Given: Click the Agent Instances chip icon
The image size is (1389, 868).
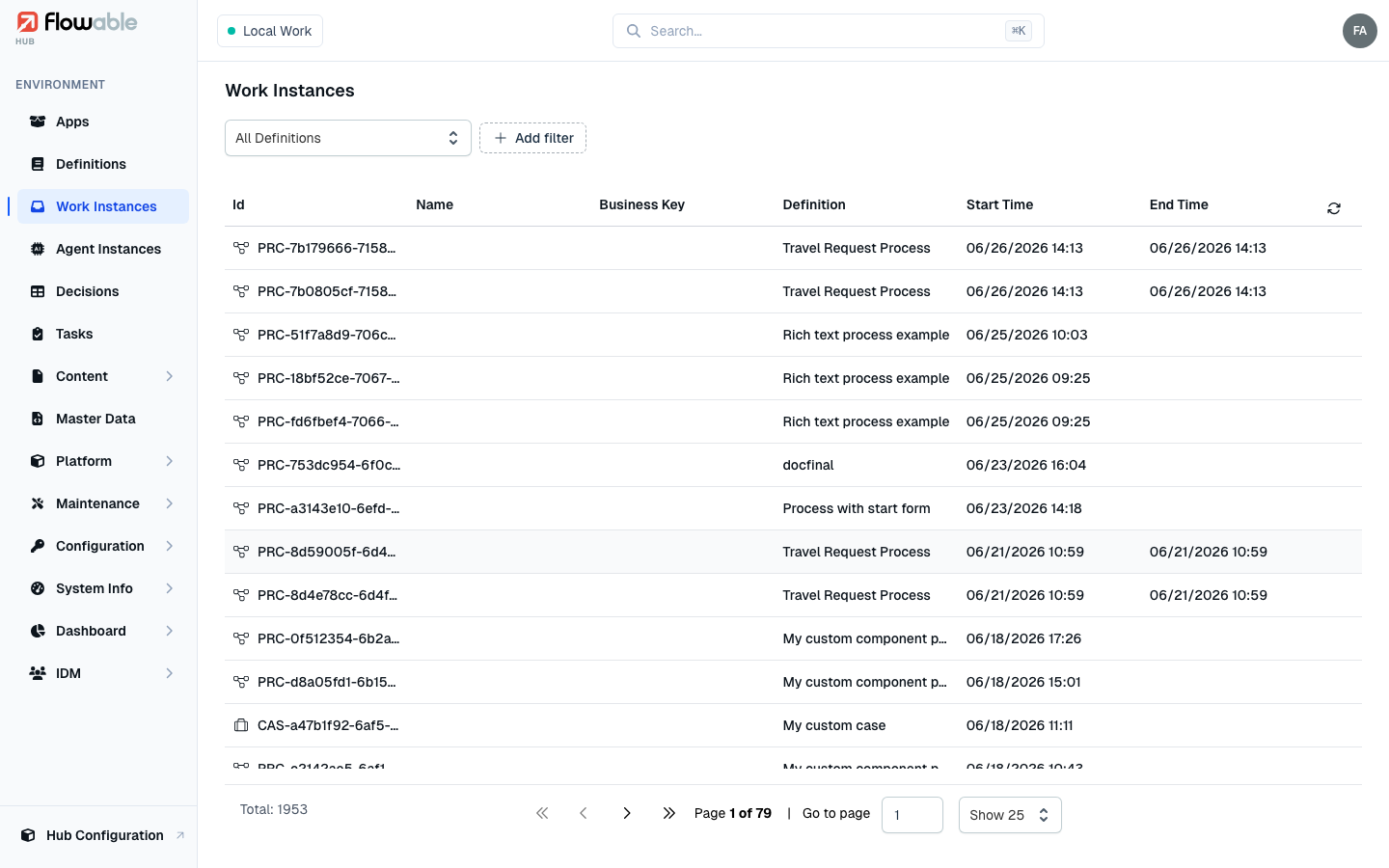Looking at the screenshot, I should pos(38,249).
